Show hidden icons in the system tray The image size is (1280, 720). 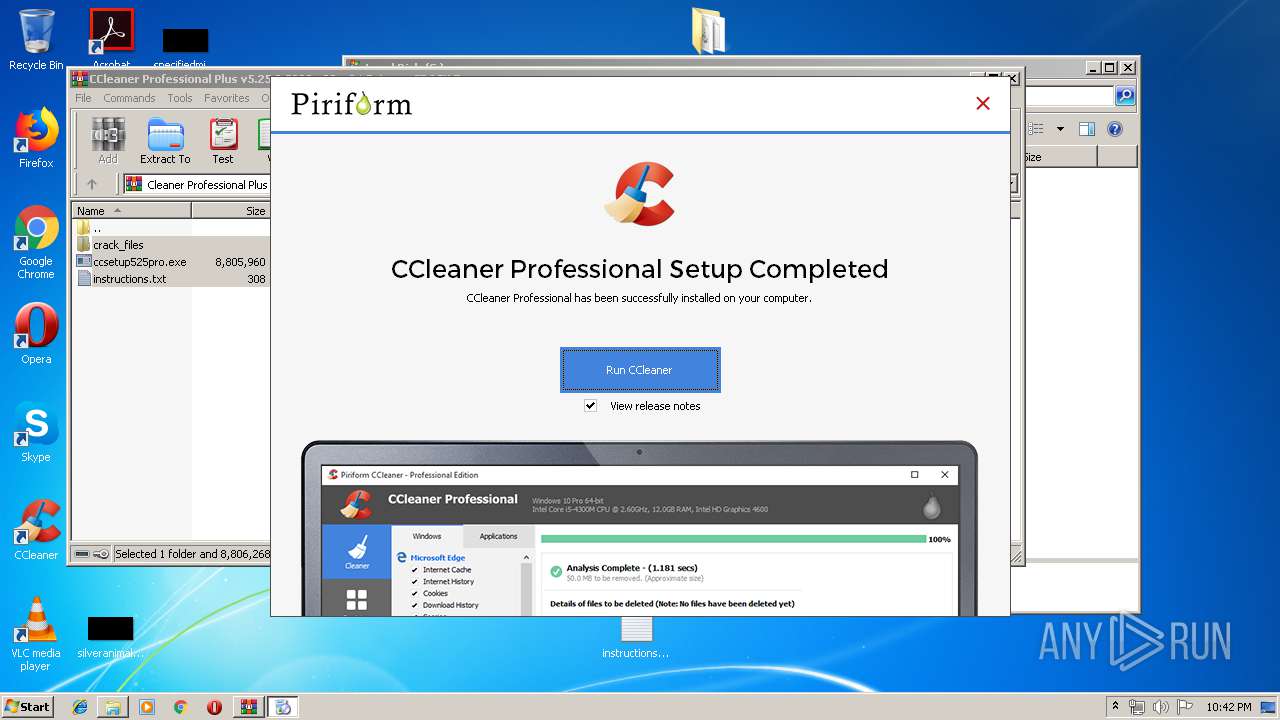click(x=1115, y=707)
